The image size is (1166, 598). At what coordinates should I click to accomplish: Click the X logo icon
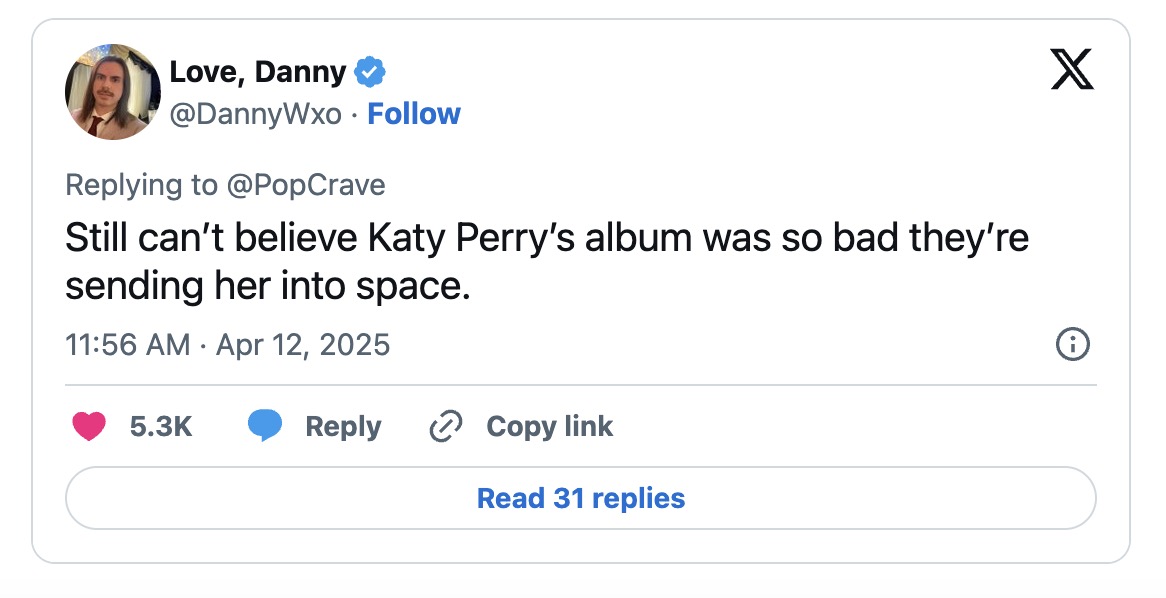coord(1072,72)
